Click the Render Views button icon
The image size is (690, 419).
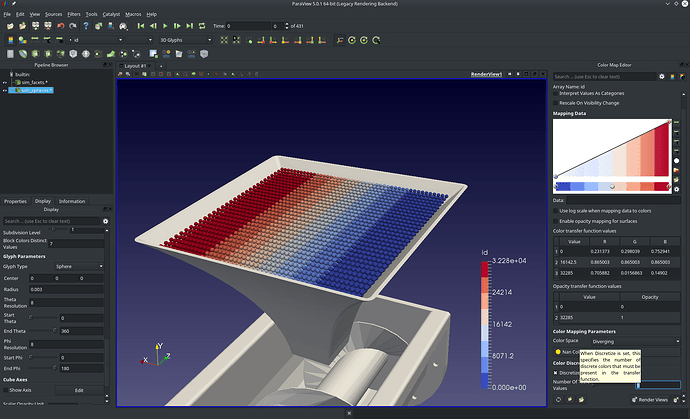[636, 399]
